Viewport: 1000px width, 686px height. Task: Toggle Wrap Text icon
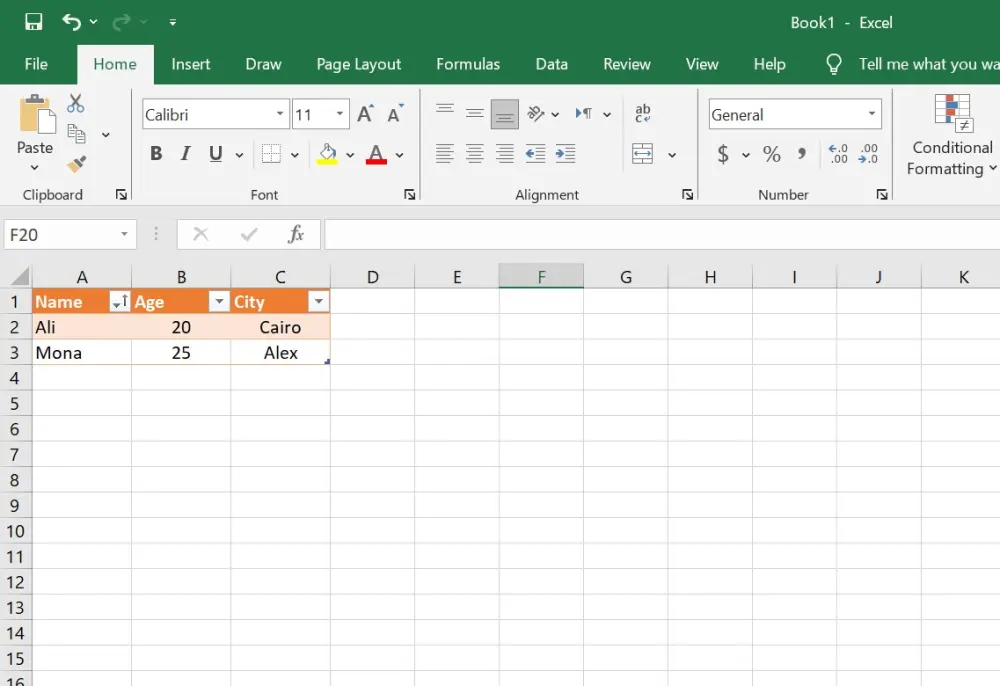pos(643,114)
